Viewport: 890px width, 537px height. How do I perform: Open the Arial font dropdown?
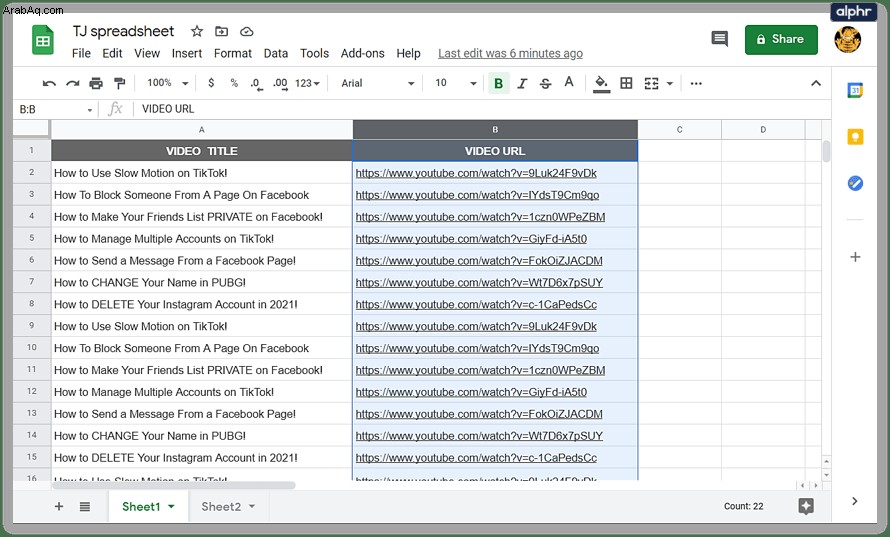pyautogui.click(x=377, y=83)
